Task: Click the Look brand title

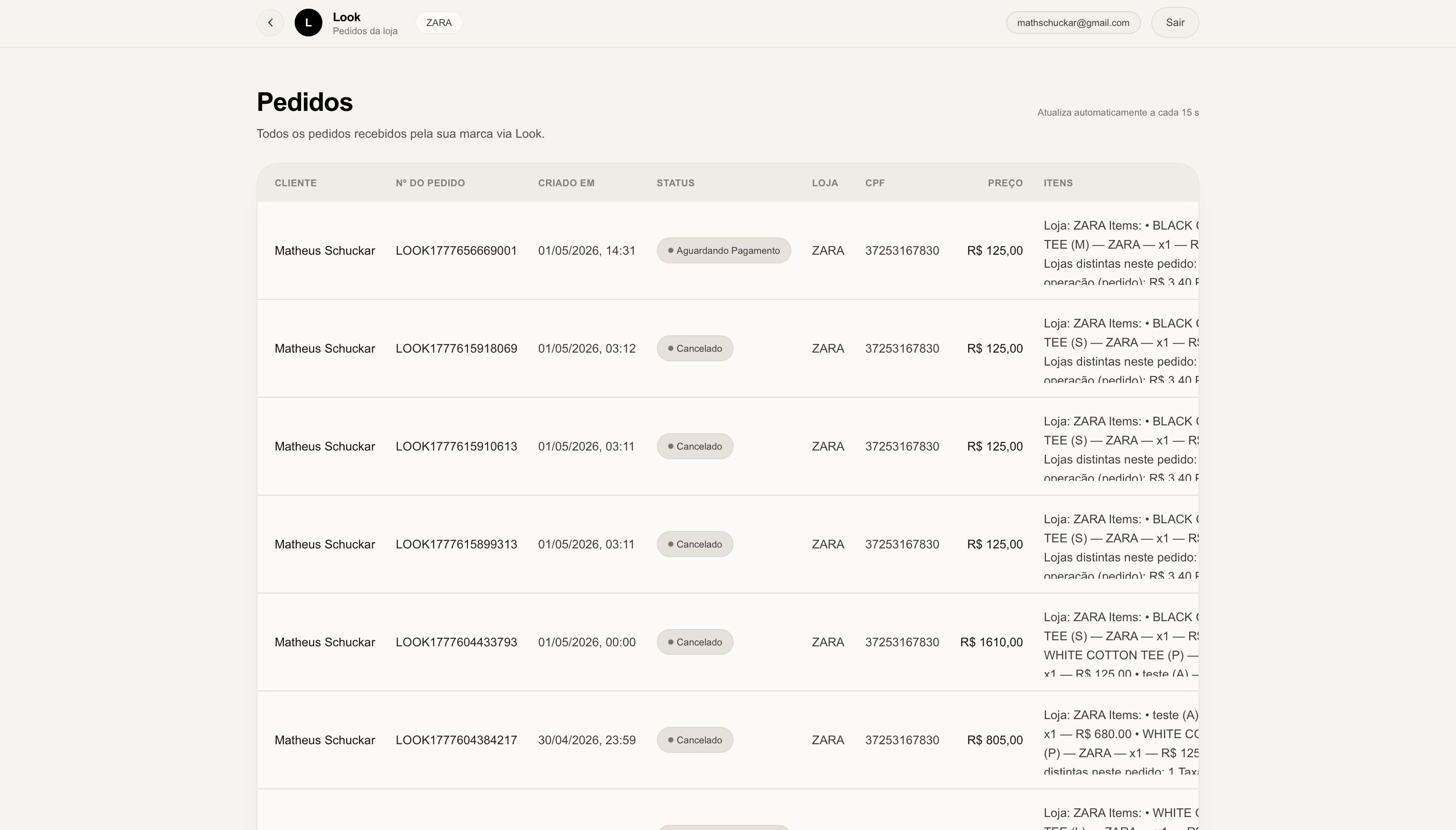Action: (347, 17)
